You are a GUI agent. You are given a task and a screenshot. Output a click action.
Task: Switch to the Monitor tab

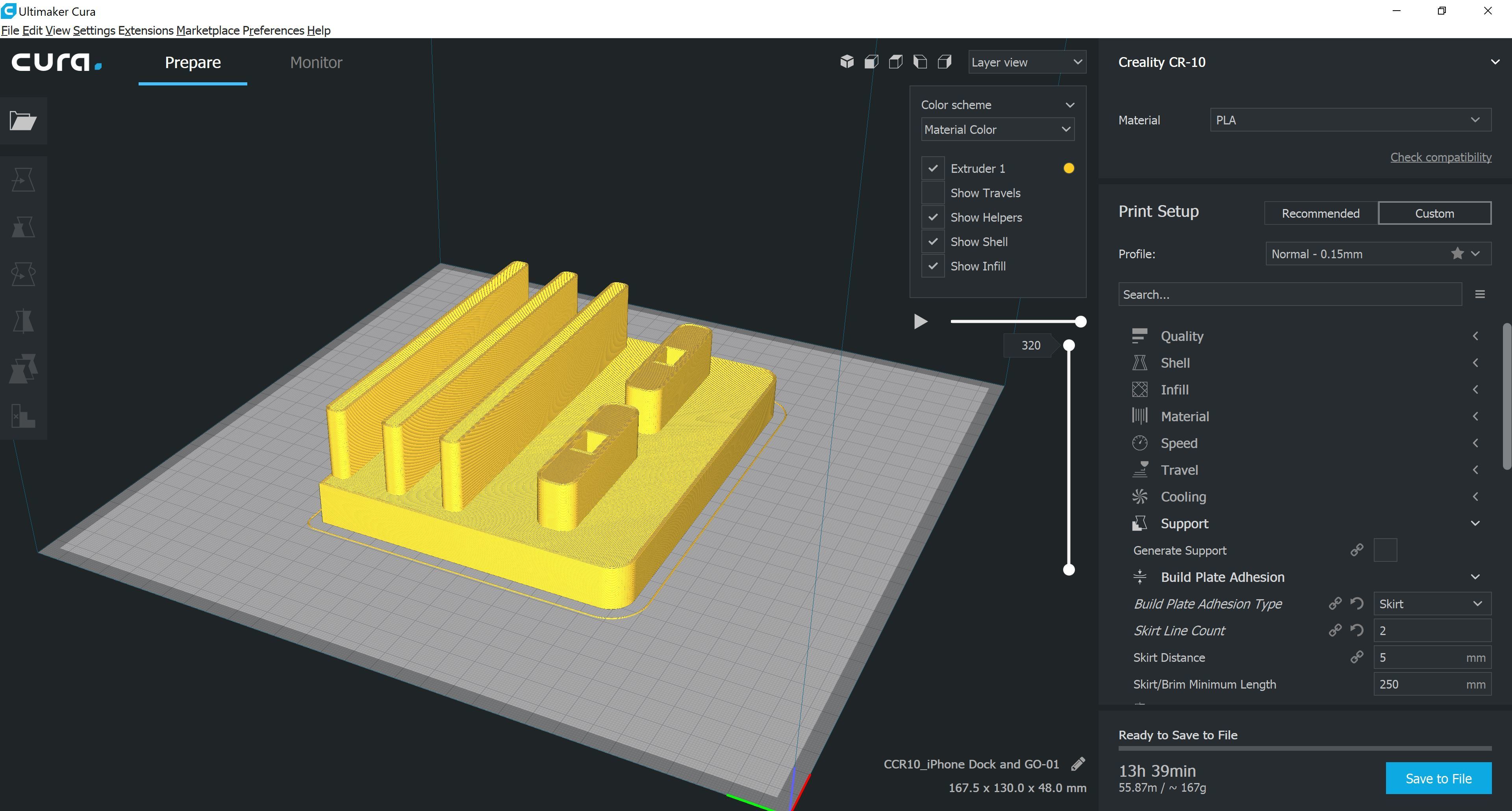pos(316,63)
